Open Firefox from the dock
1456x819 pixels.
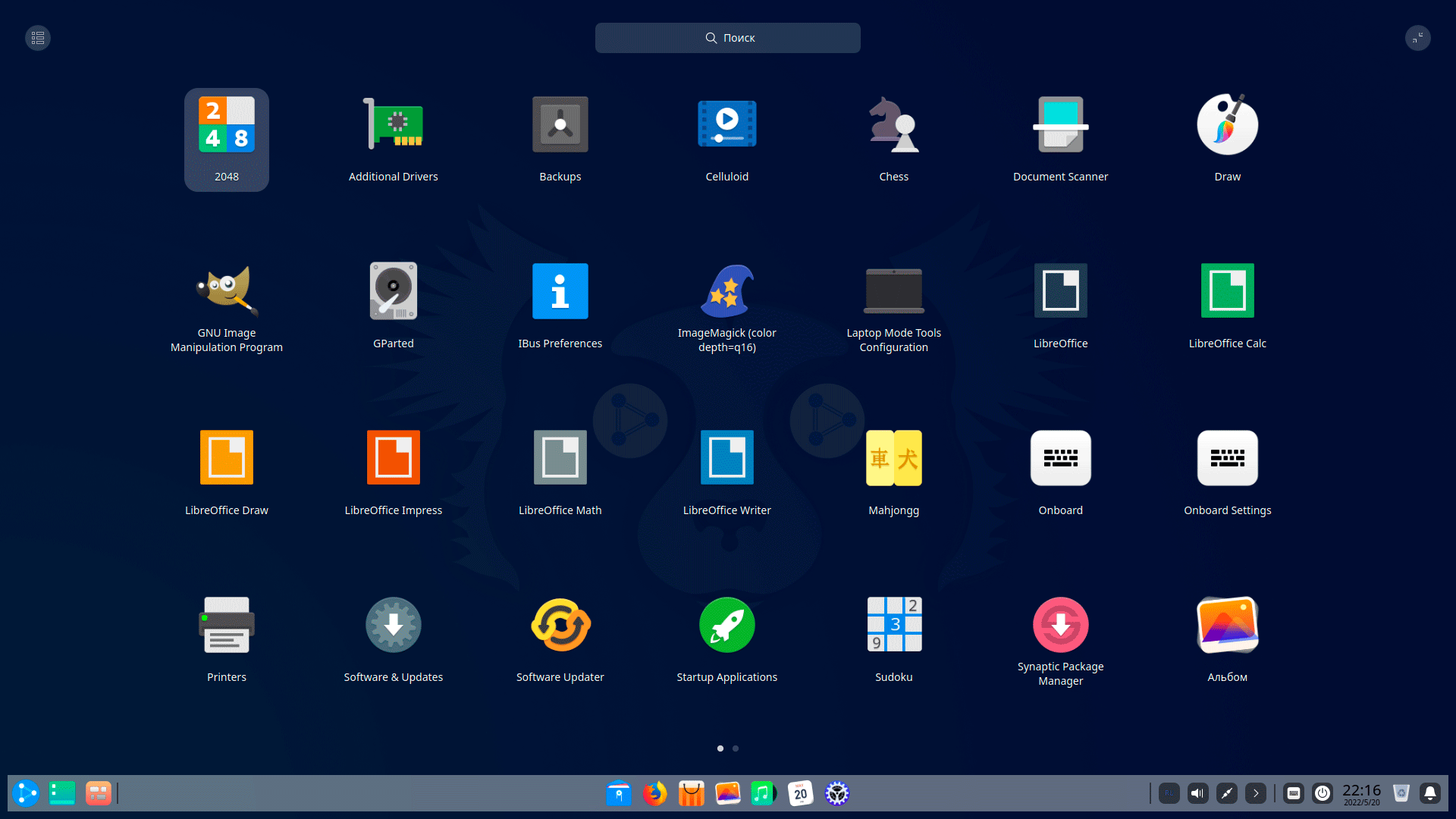tap(654, 793)
